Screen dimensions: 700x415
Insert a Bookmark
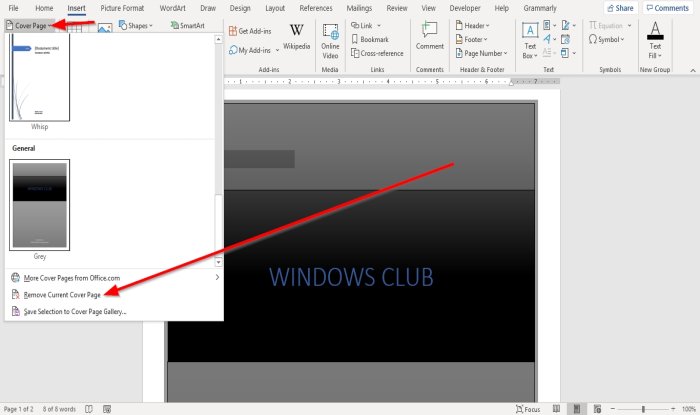370,39
